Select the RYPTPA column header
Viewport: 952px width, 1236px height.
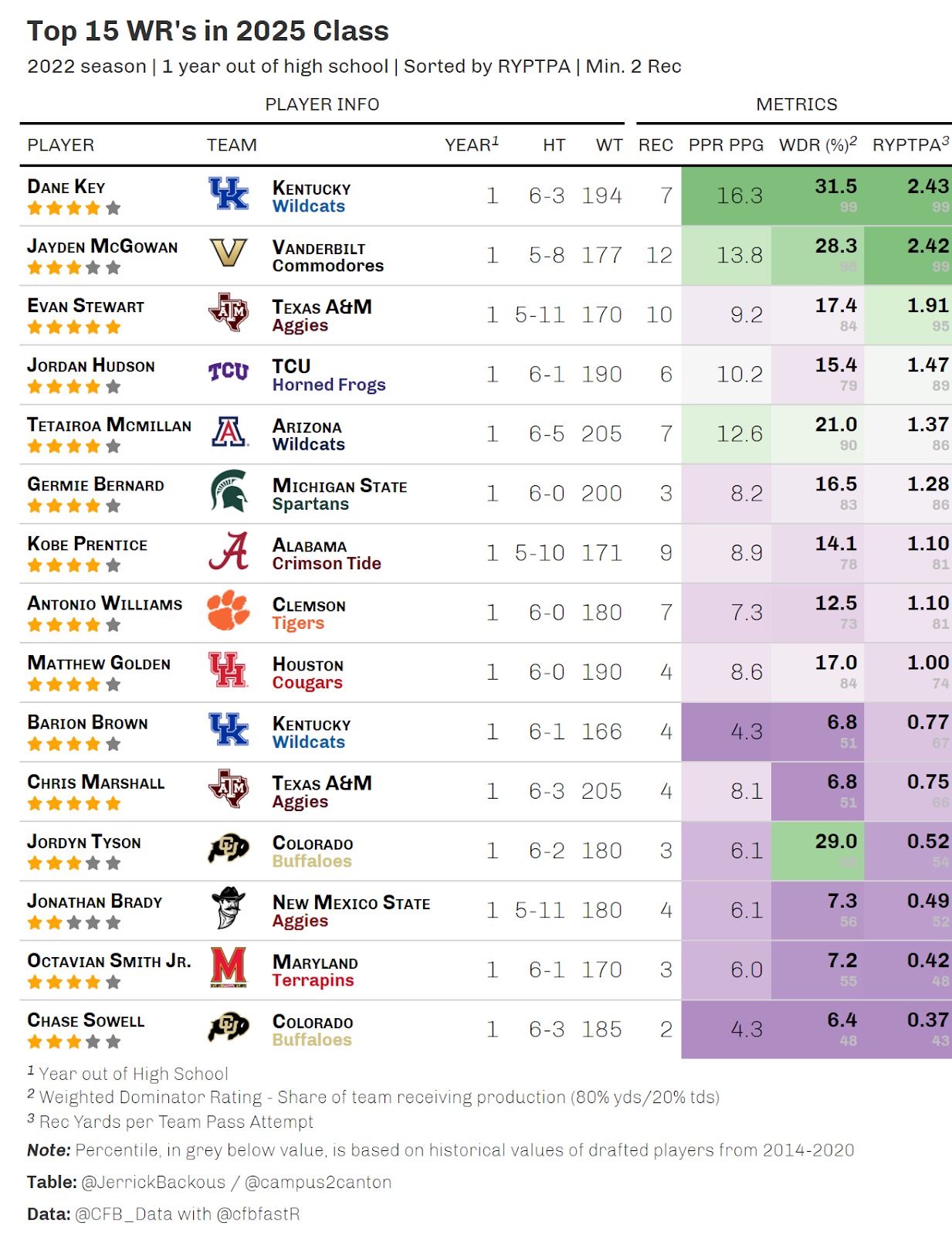[911, 144]
